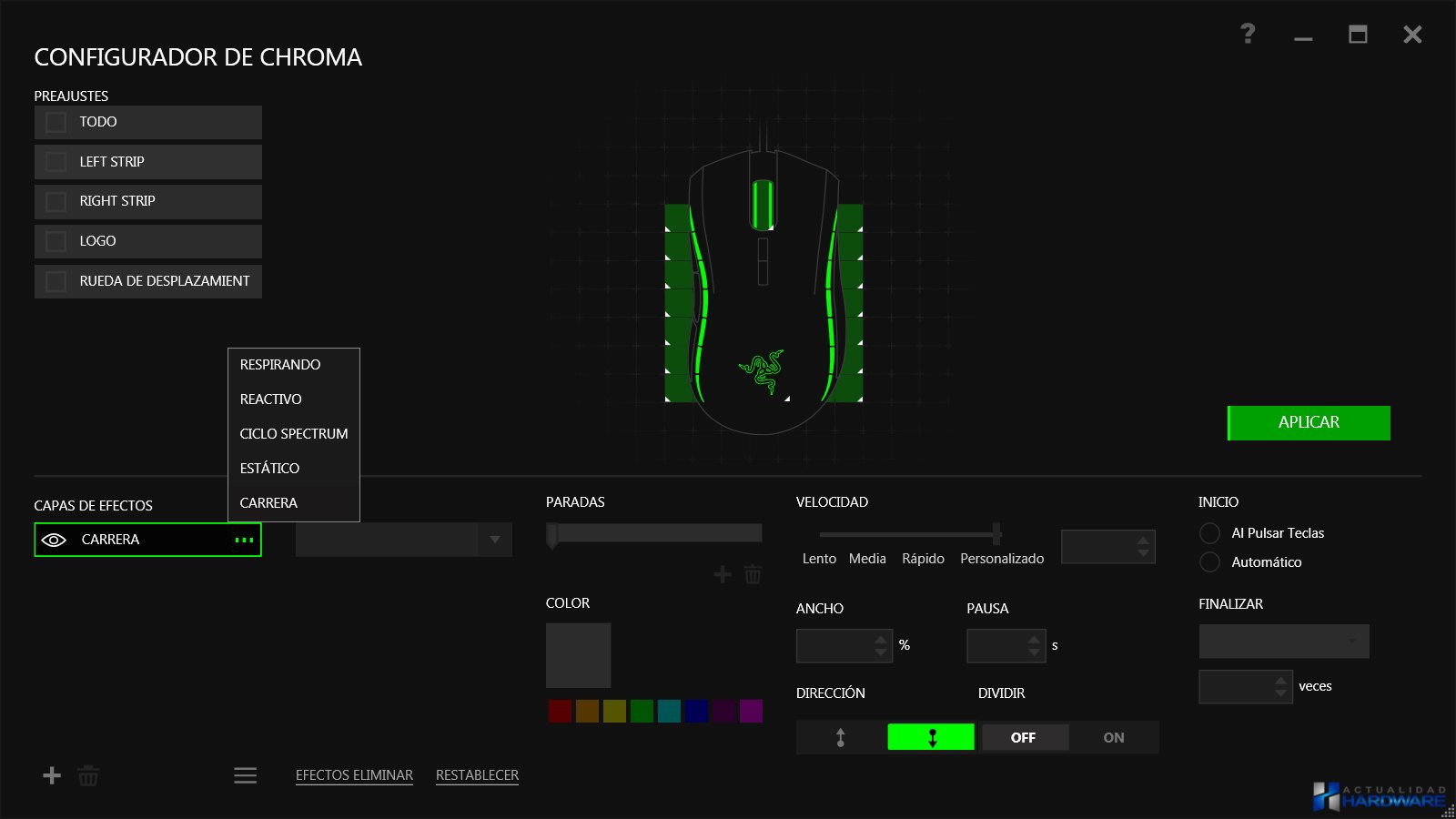Open the help question mark icon
This screenshot has height=819, width=1456.
[1248, 34]
